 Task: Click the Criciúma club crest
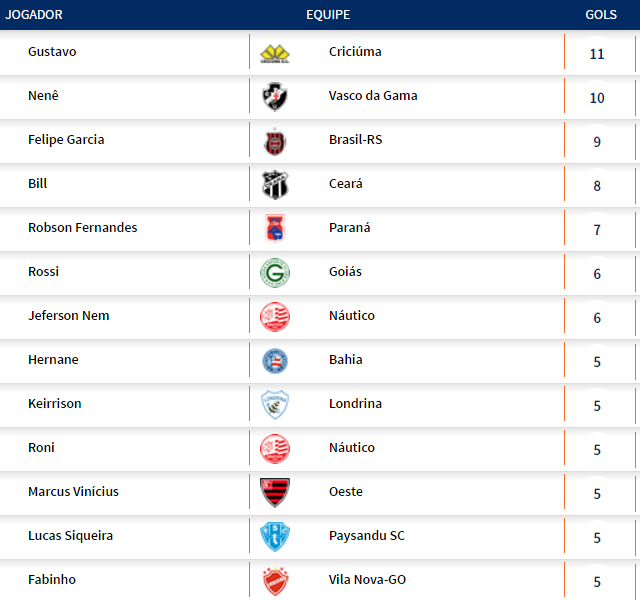coord(274,53)
